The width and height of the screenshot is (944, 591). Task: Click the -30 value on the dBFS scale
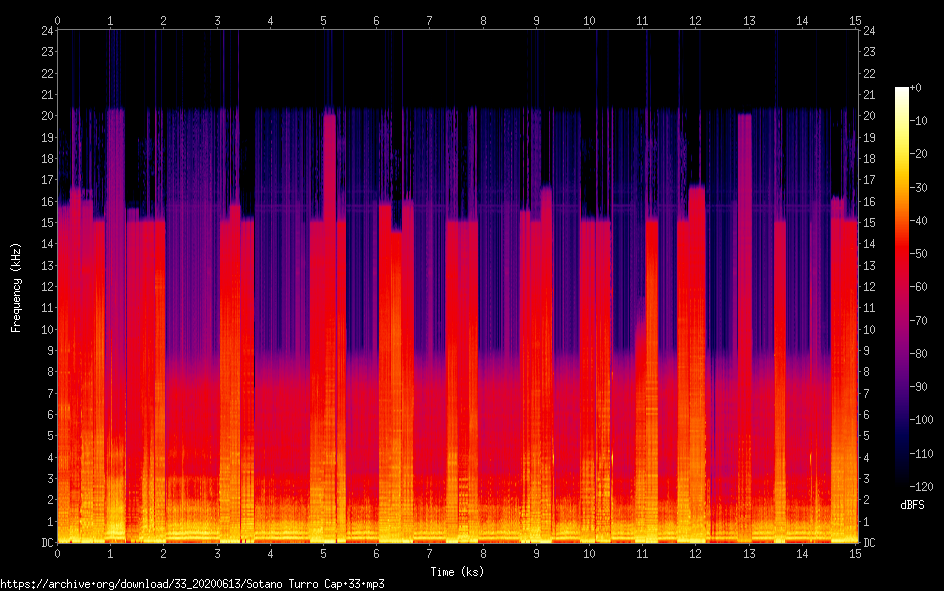[919, 188]
